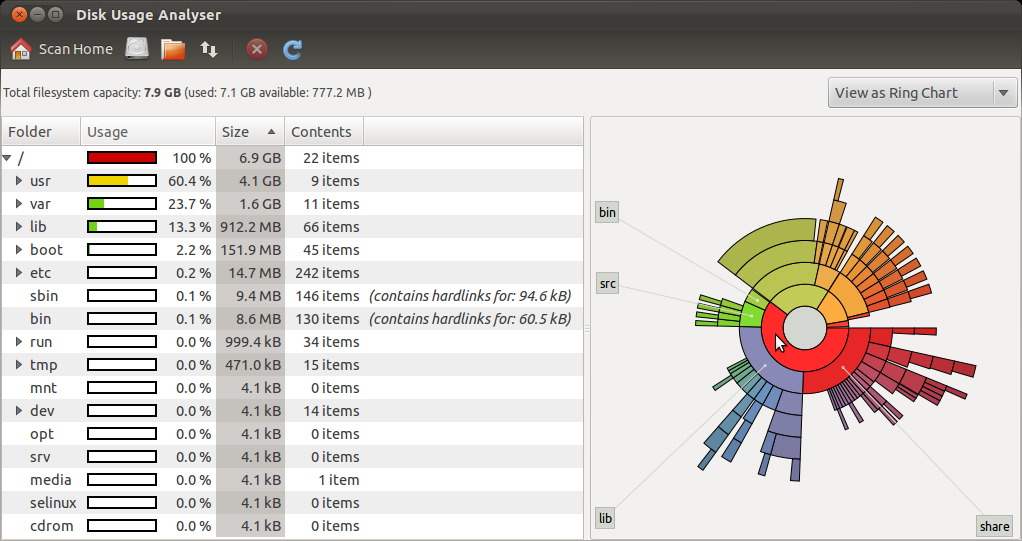Click the scan folder icon
Viewport: 1022px width, 541px height.
173,49
